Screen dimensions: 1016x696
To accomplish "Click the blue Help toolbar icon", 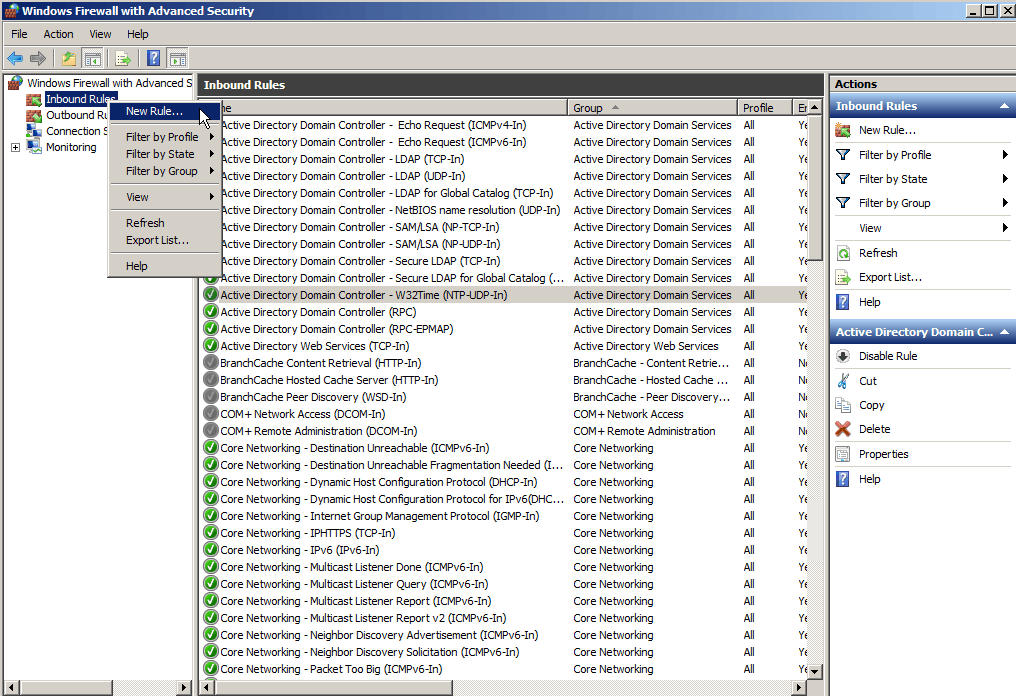I will (154, 58).
